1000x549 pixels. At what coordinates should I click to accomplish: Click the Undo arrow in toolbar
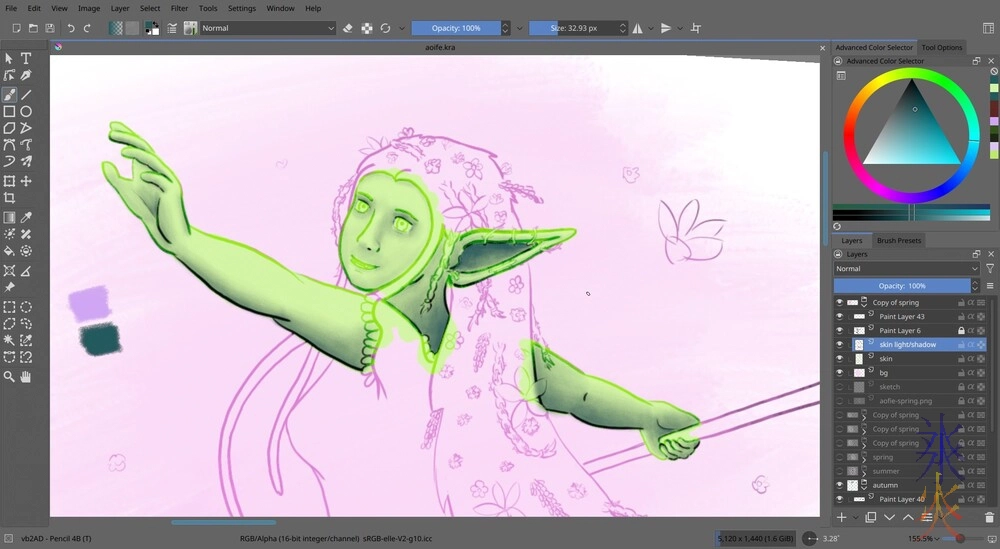(71, 28)
